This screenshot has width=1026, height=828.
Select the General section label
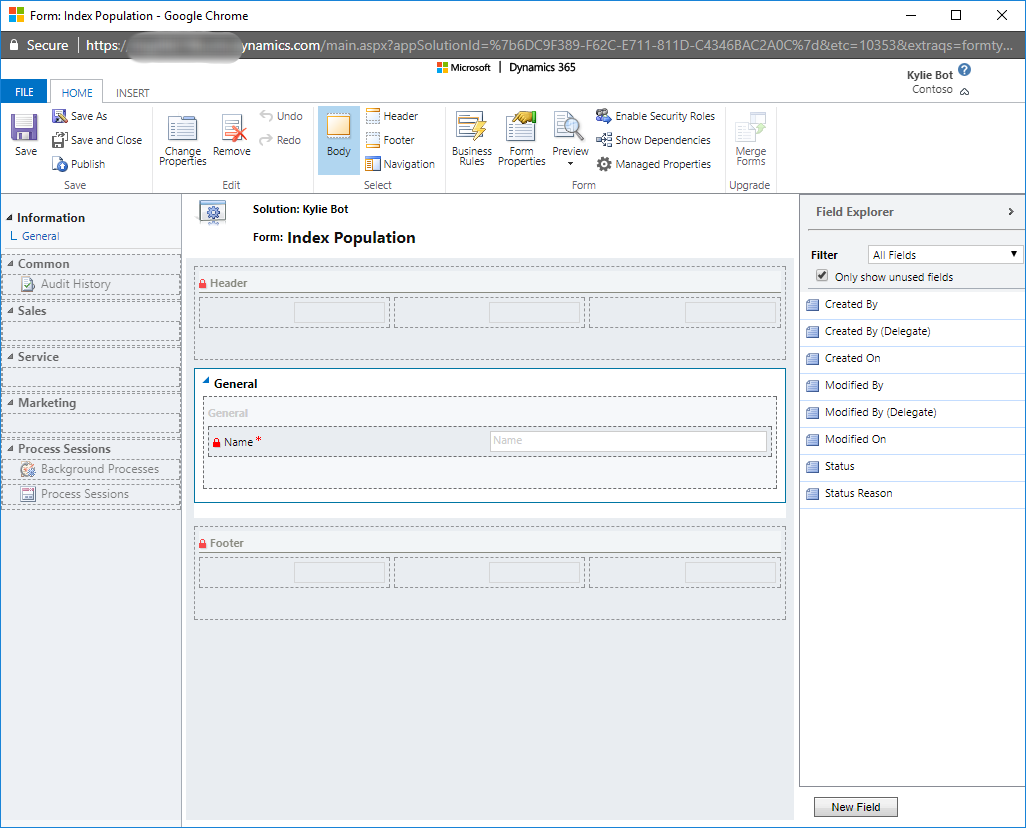pyautogui.click(x=228, y=413)
